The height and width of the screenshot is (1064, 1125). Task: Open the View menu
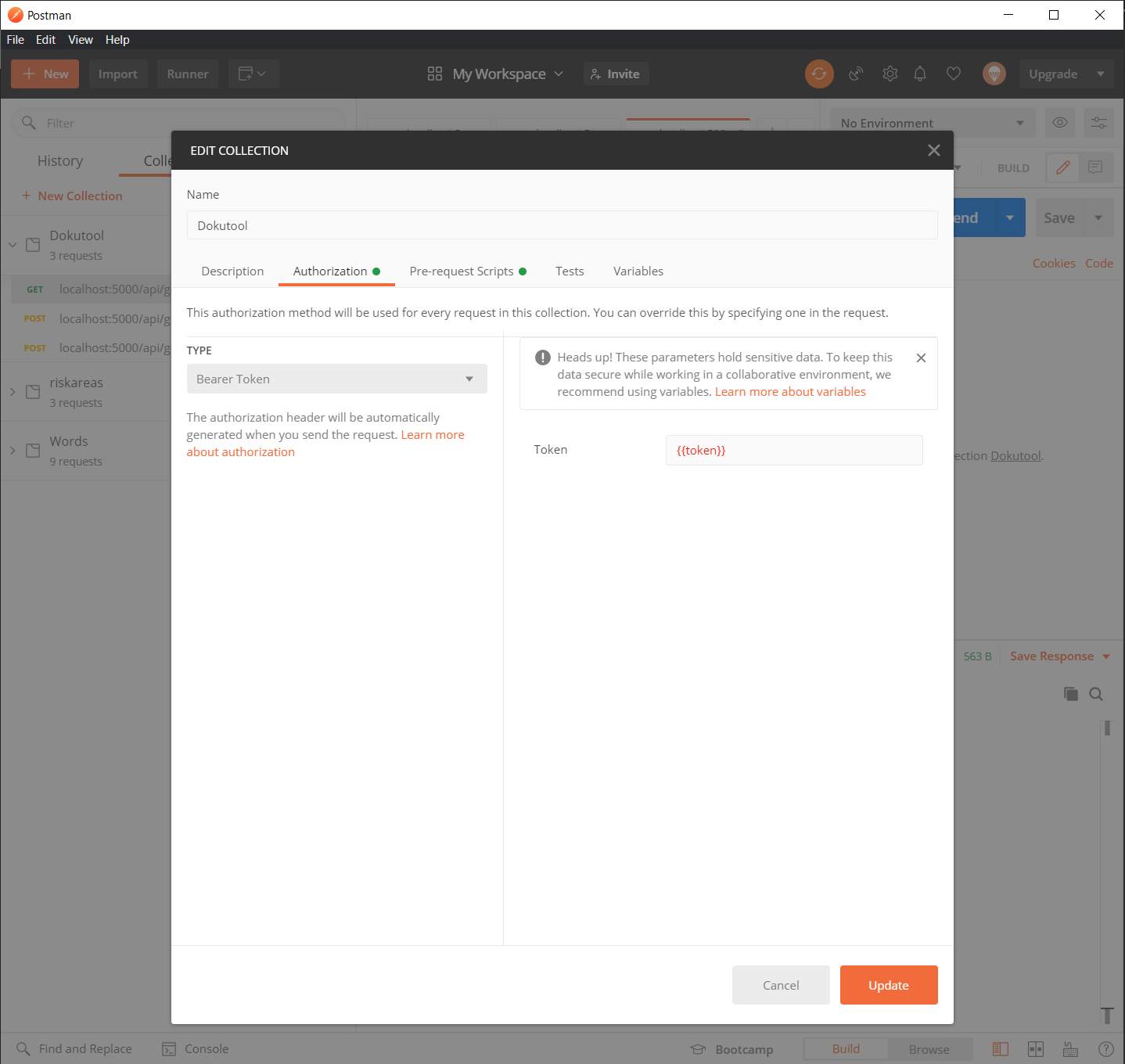[x=81, y=40]
